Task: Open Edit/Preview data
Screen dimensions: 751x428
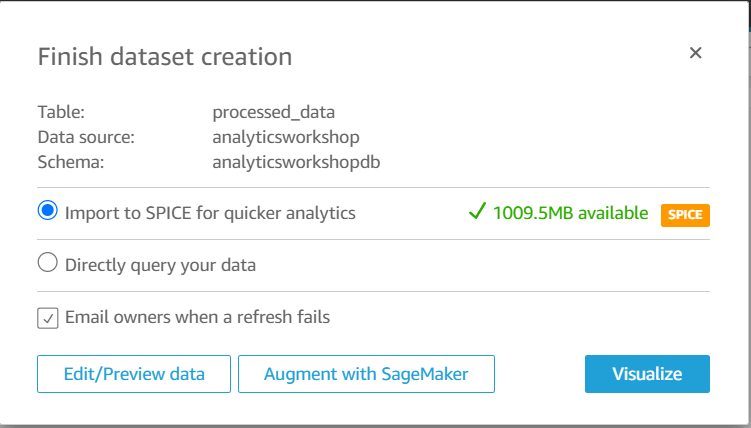Action: [134, 374]
